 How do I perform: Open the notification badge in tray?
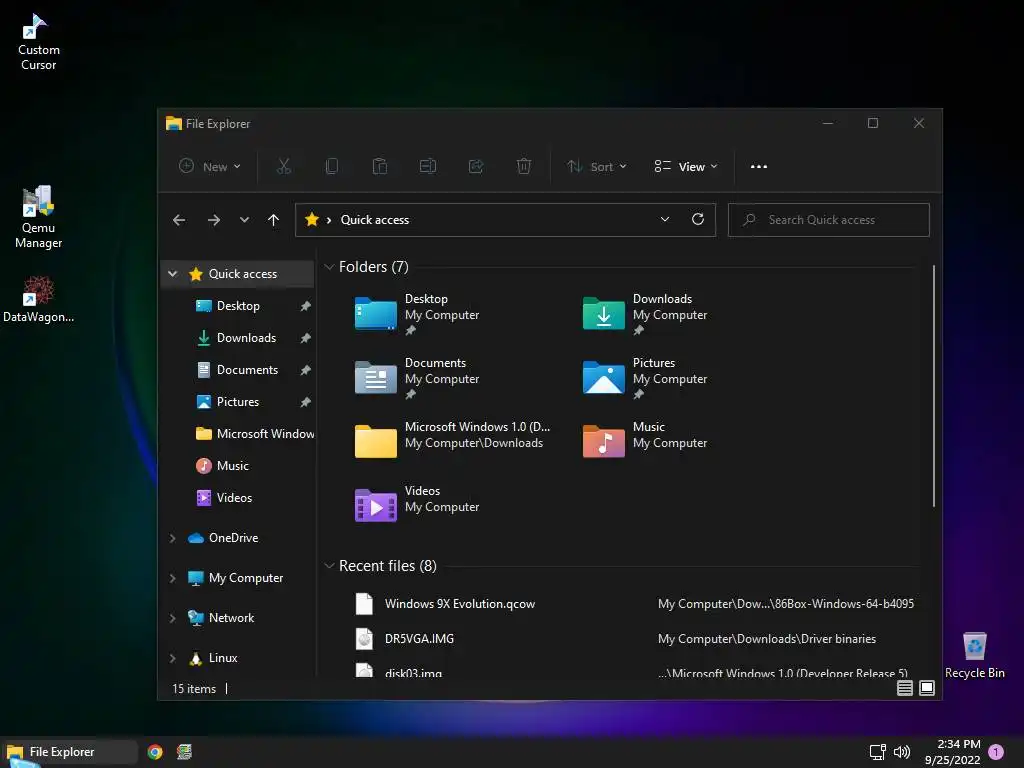pos(996,752)
